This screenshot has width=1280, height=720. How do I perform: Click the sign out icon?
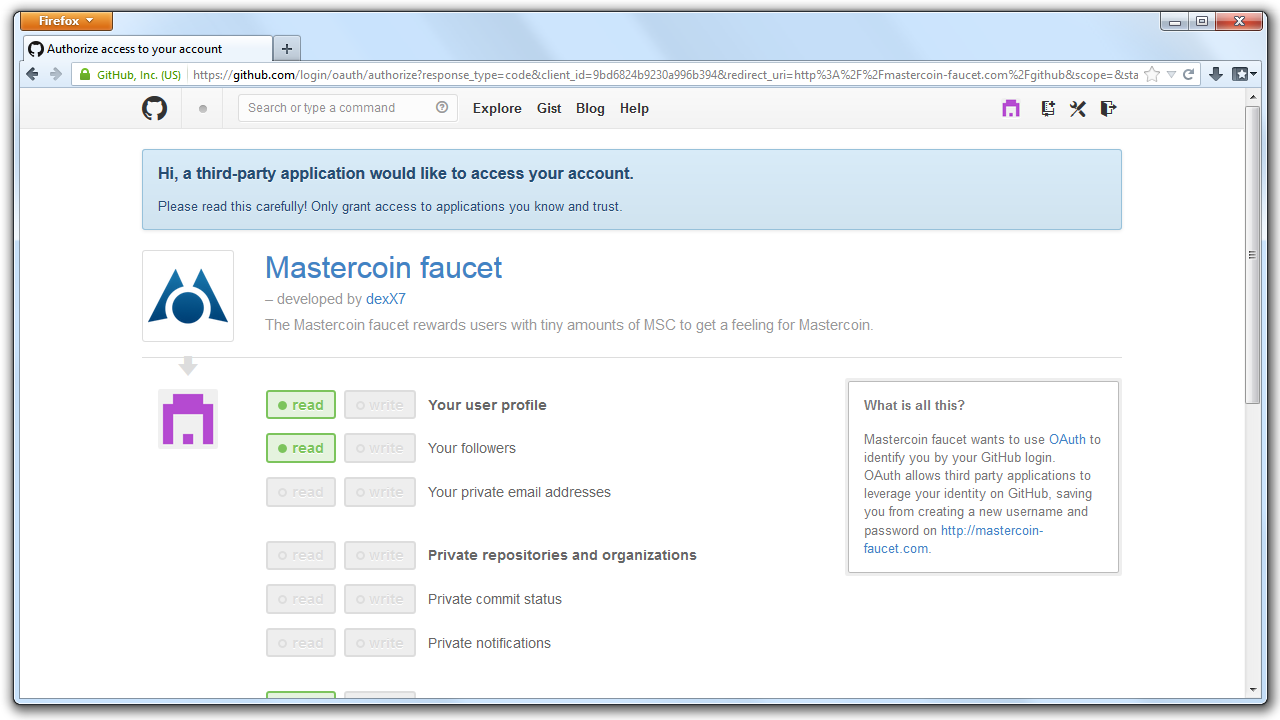pyautogui.click(x=1108, y=108)
